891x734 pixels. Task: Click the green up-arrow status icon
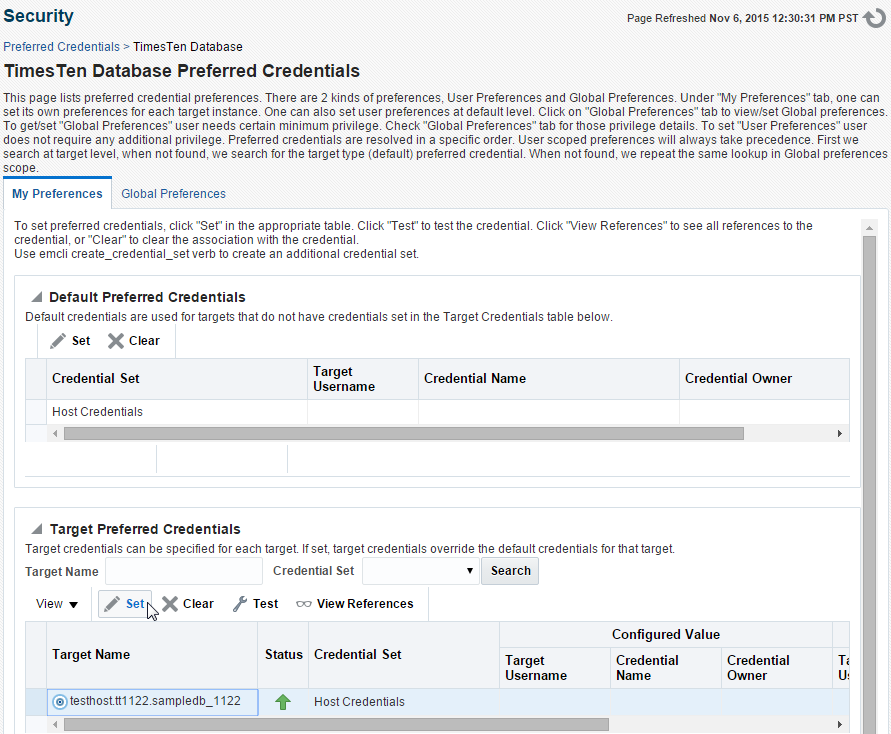click(283, 702)
